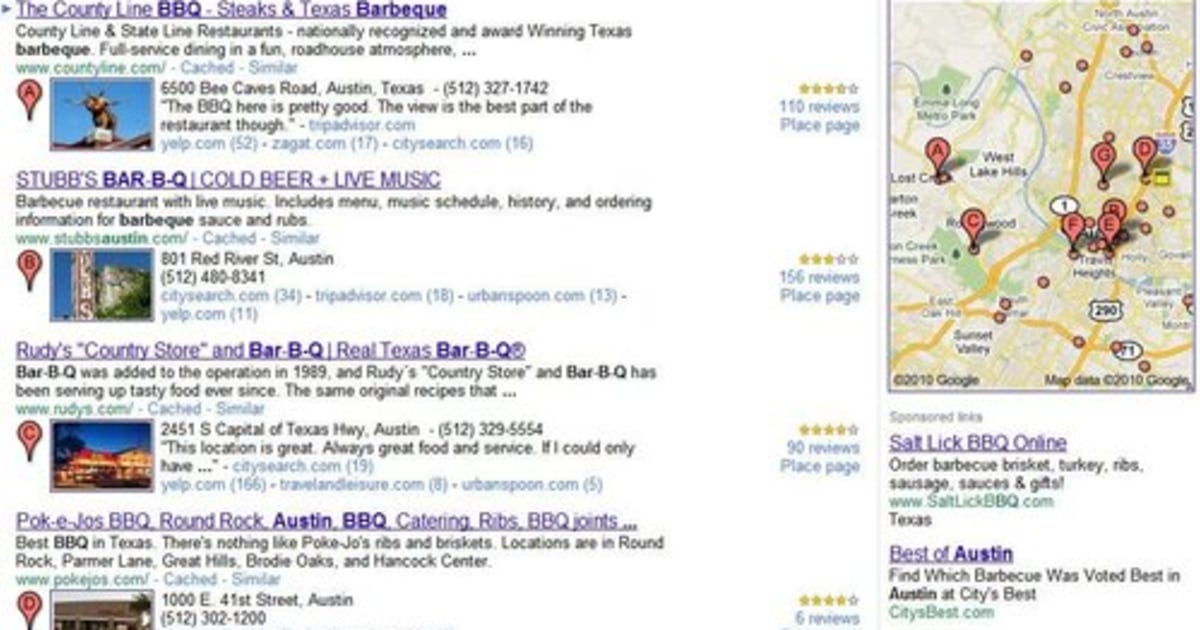Open Pok-e-Jos BBQ result title
Screen dimensions: 1200x630
coord(327,521)
